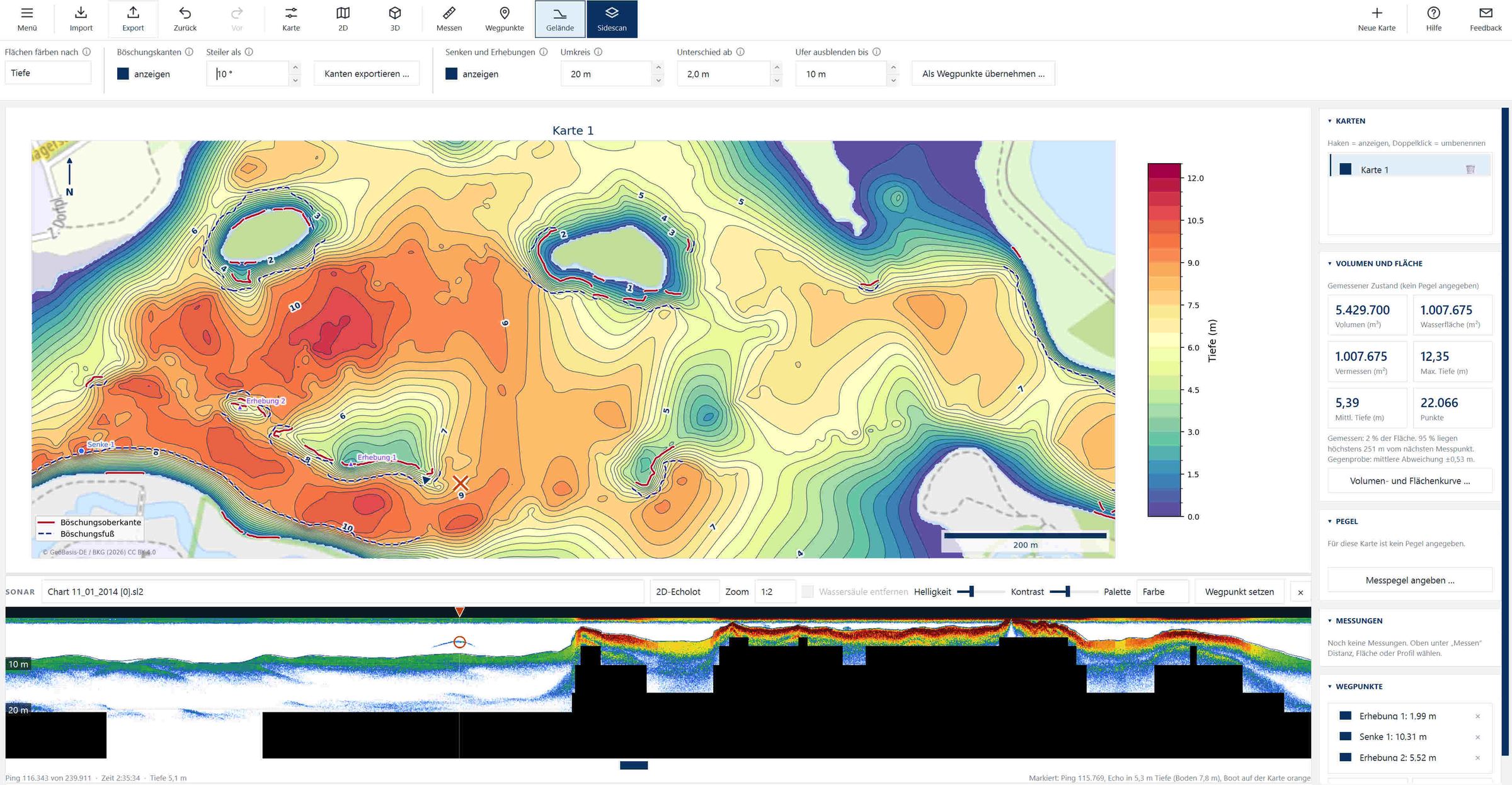The height and width of the screenshot is (785, 1512).
Task: Uncheck waypoint Senke 1: 10,31 m
Action: 1345,736
